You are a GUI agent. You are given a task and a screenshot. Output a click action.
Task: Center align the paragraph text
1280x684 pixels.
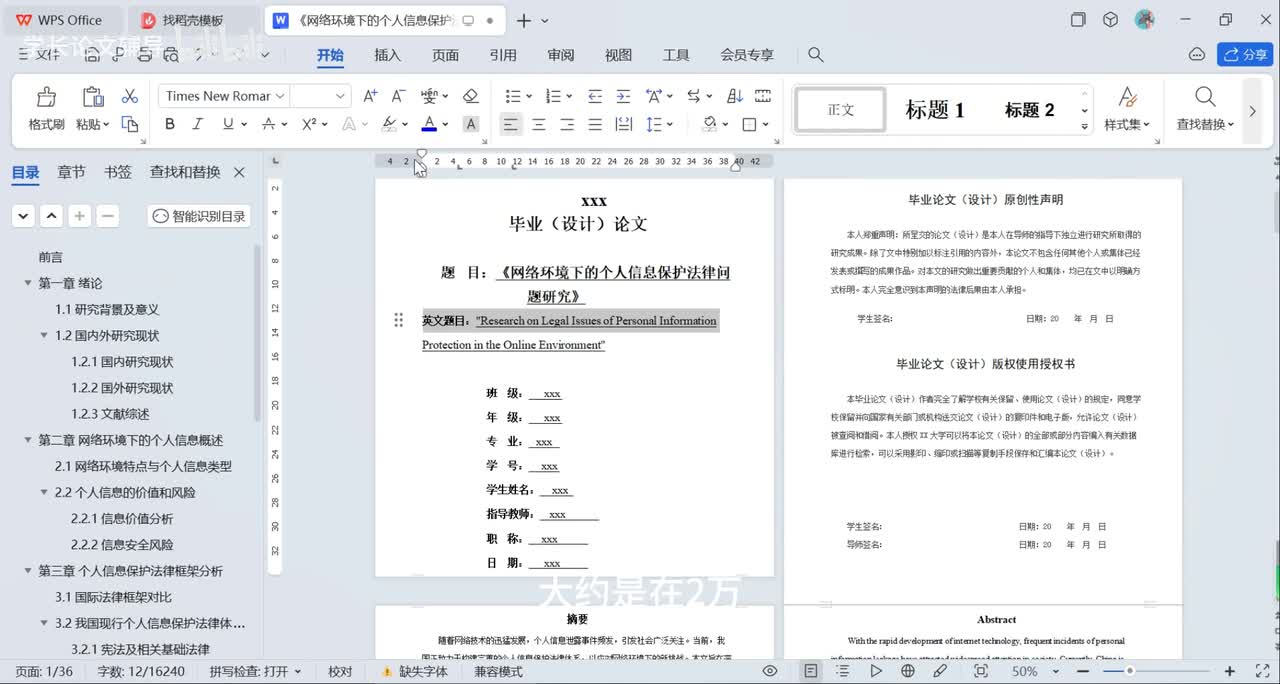[x=538, y=124]
